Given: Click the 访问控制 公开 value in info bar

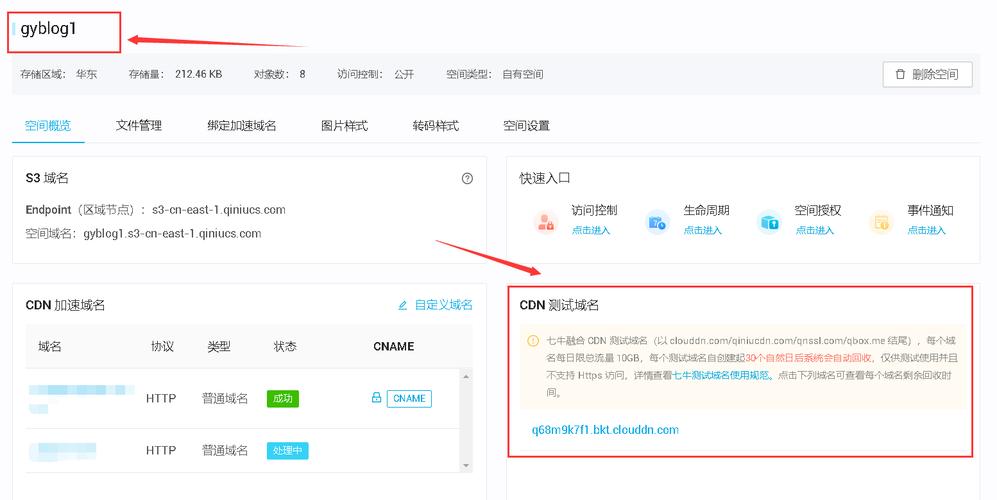Looking at the screenshot, I should click(x=404, y=74).
